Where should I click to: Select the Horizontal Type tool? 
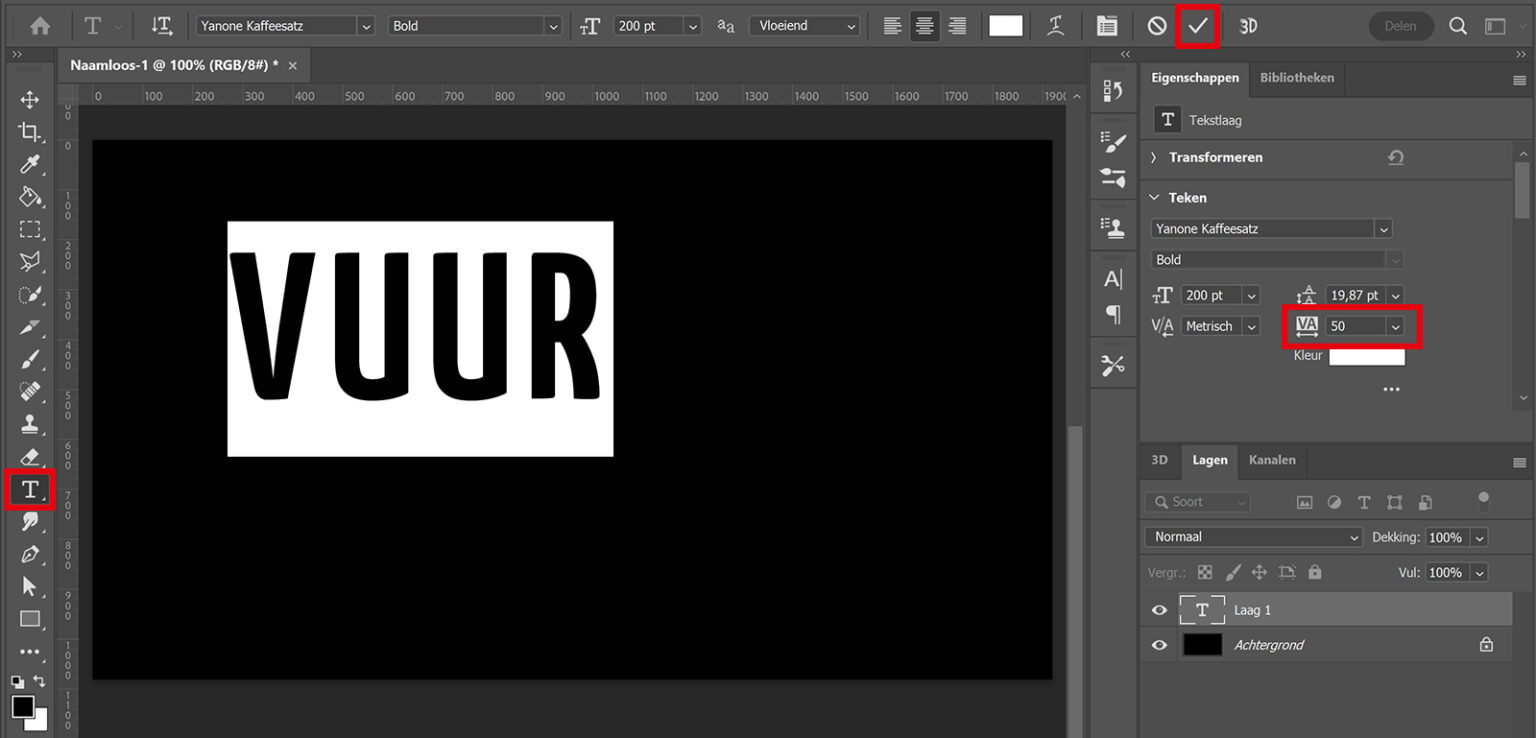30,489
